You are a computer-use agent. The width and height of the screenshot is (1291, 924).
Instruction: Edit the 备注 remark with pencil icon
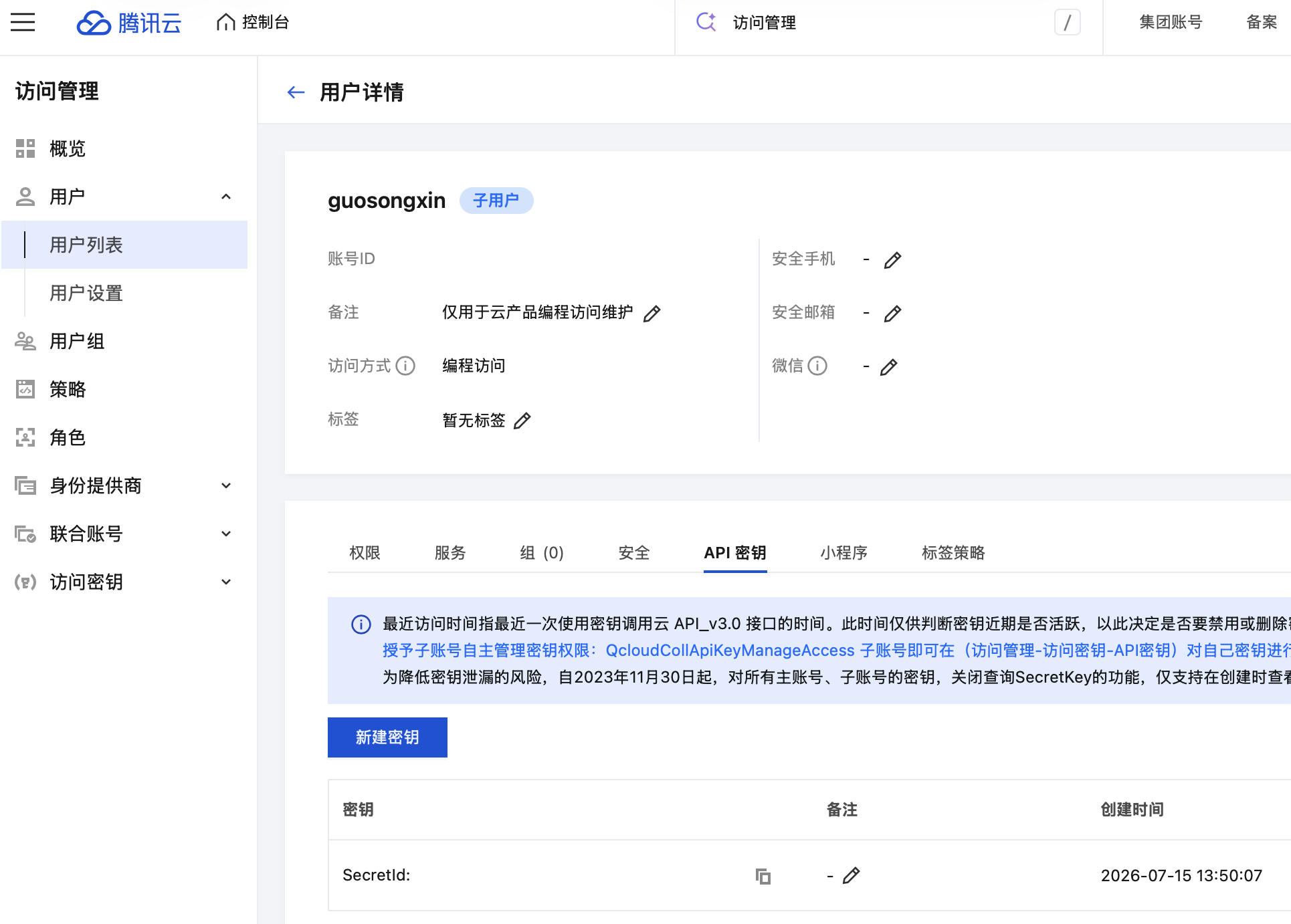[652, 313]
